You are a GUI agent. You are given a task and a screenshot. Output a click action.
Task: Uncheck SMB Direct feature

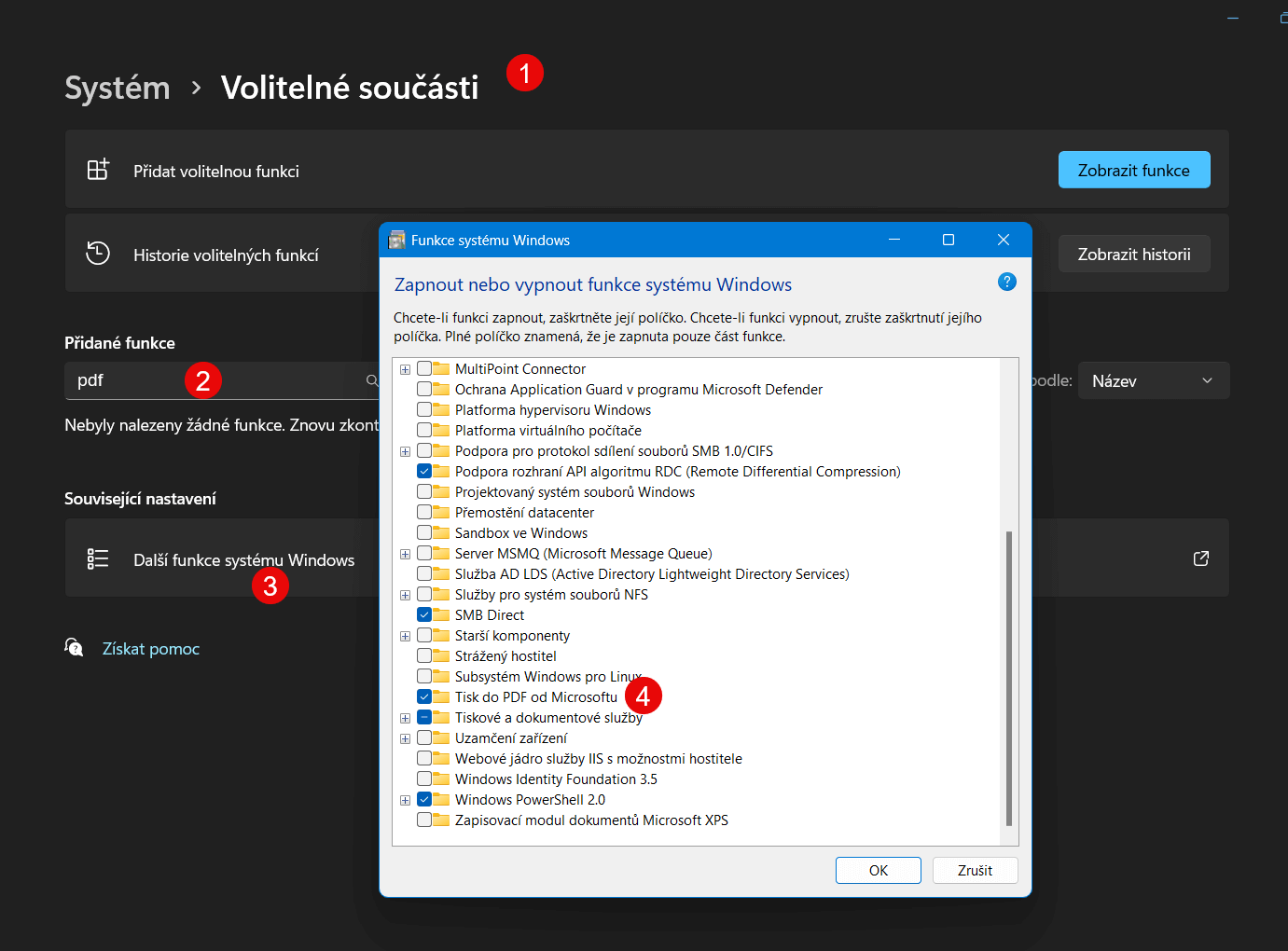[x=424, y=614]
